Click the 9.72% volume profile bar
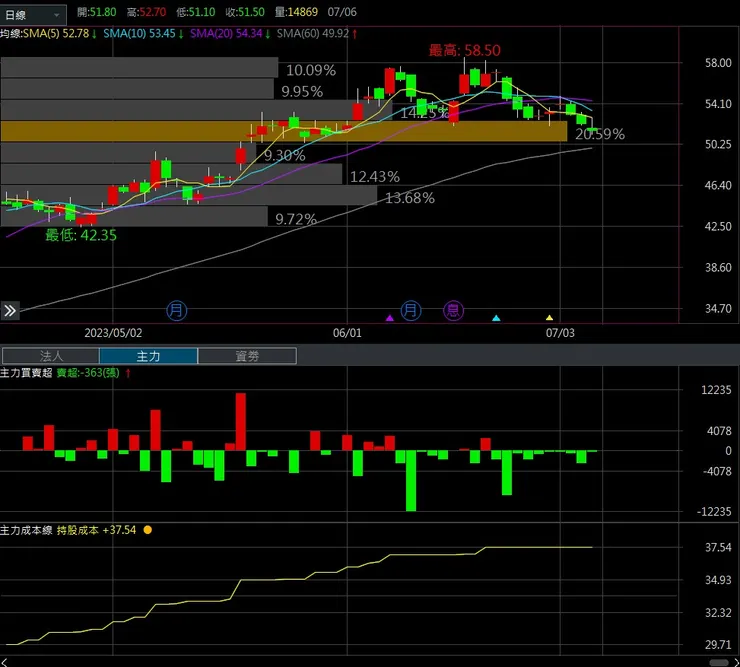740x667 pixels. click(x=134, y=216)
